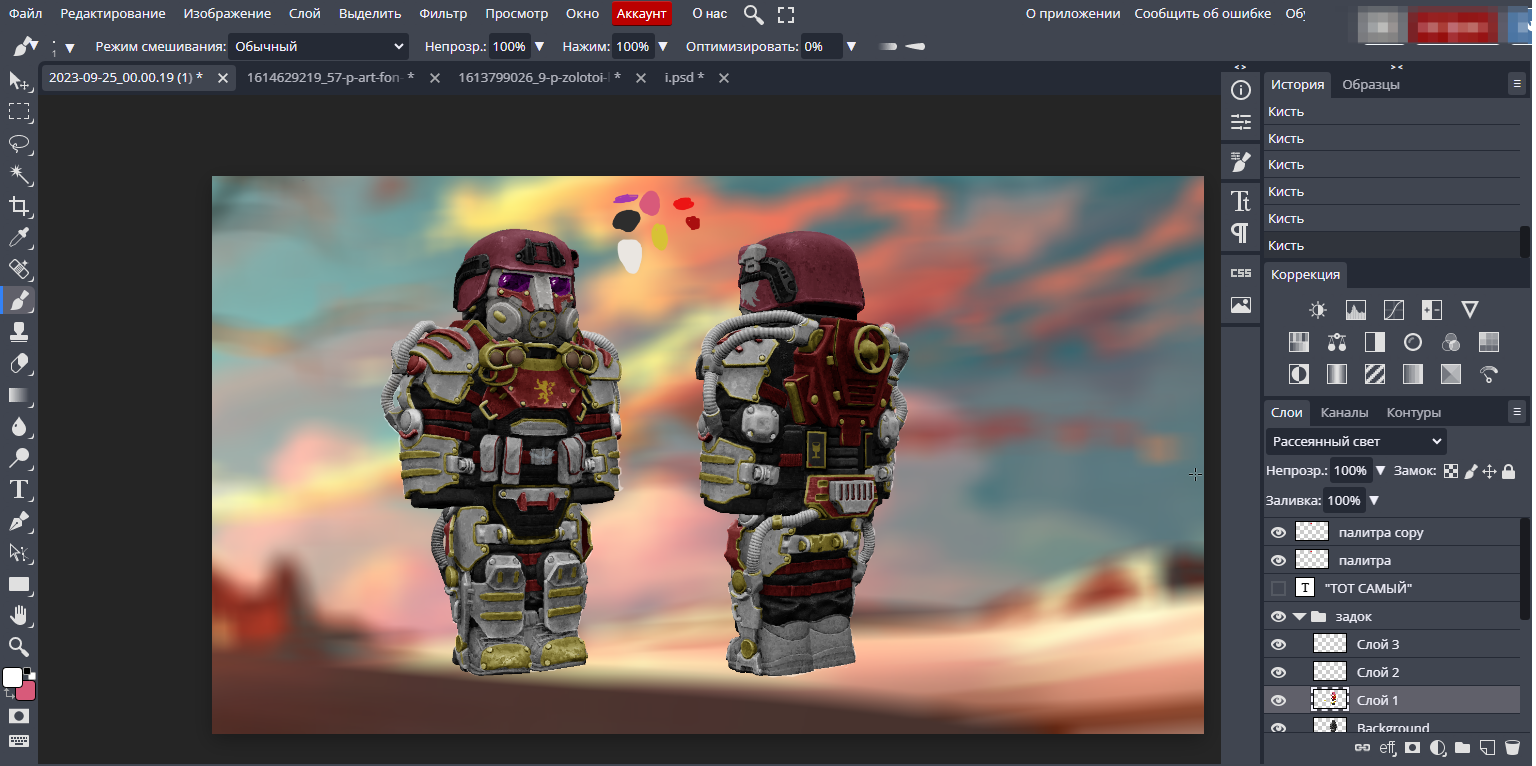This screenshot has width=1536, height=766.
Task: Add layer mask icon
Action: pyautogui.click(x=1412, y=747)
